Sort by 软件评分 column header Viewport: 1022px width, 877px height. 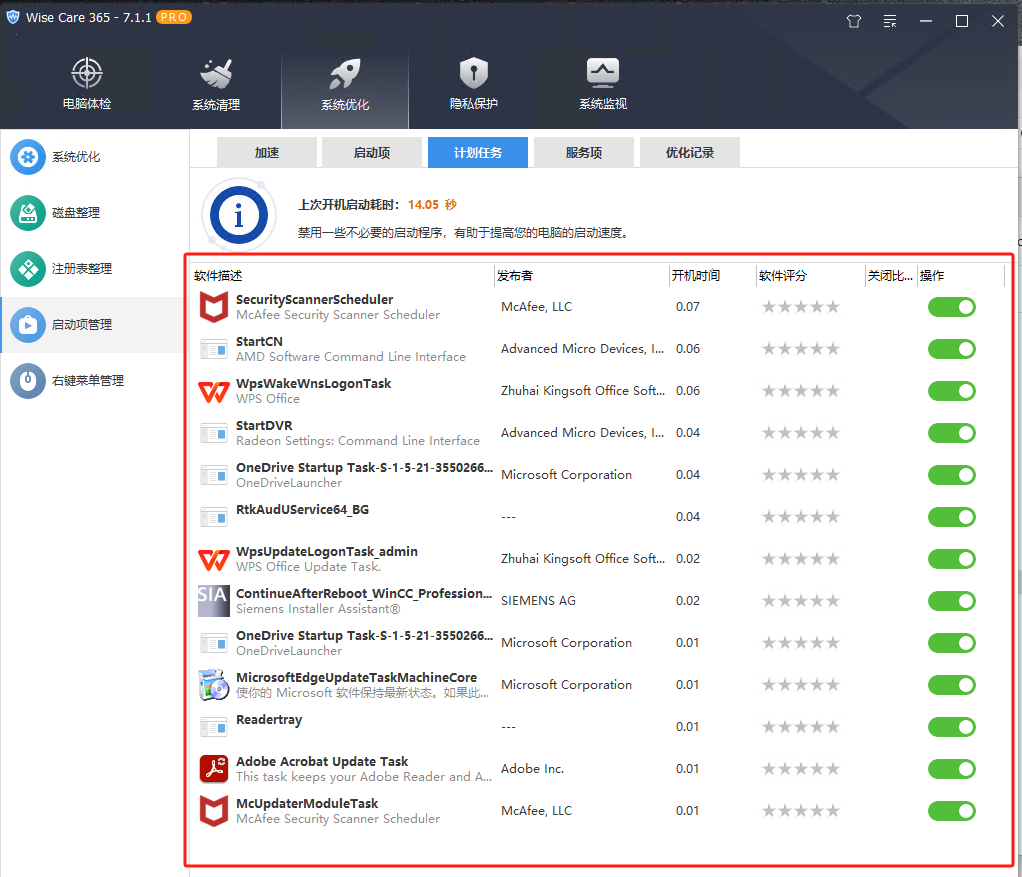(811, 276)
